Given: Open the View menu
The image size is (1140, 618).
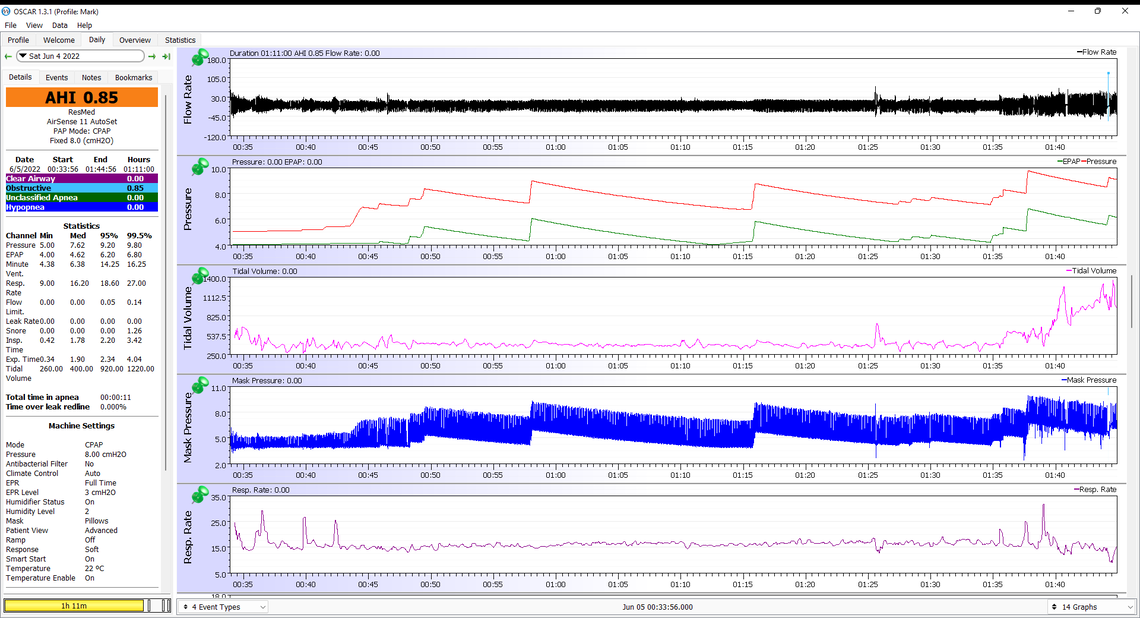Looking at the screenshot, I should point(34,25).
